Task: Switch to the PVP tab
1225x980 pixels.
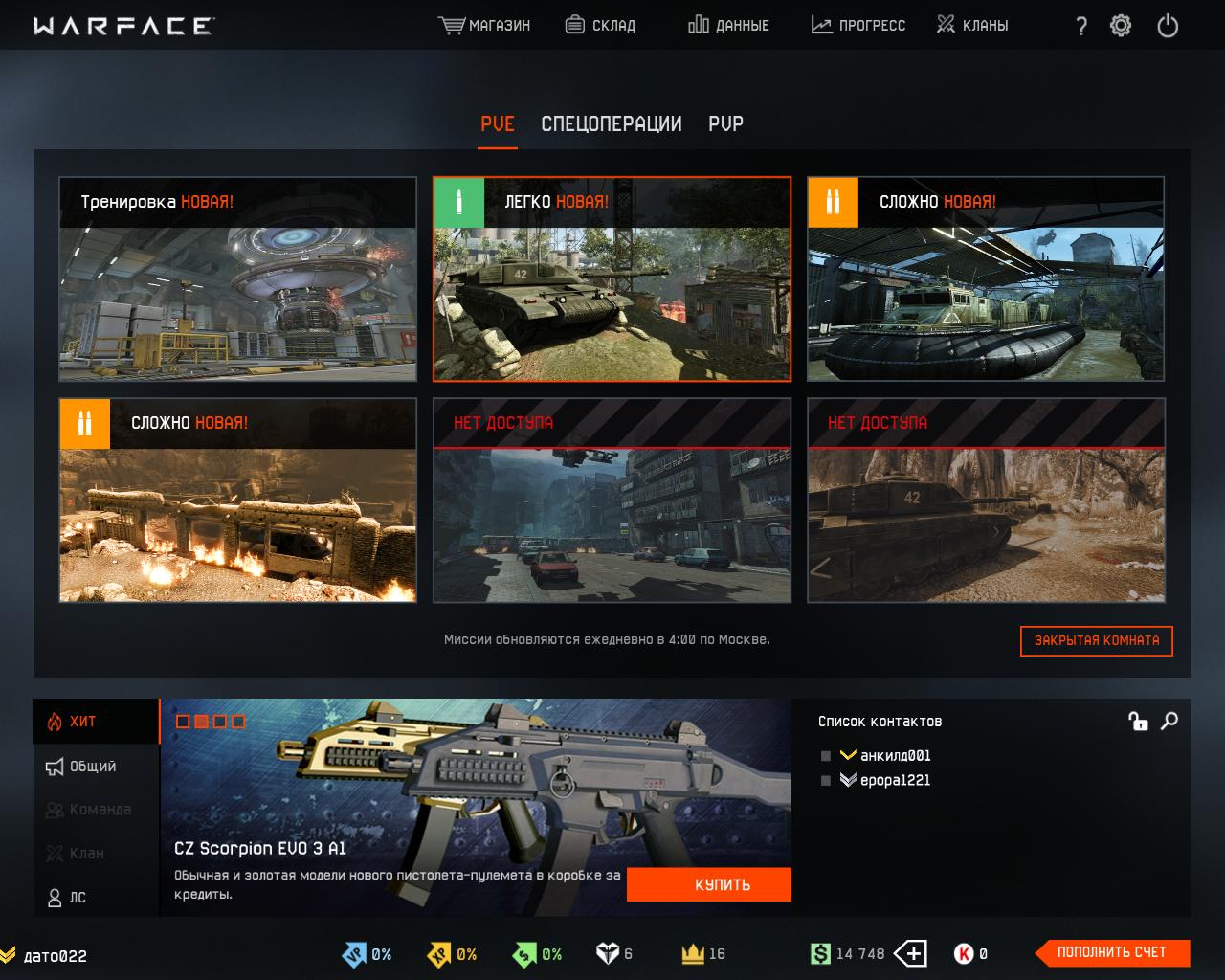Action: (725, 124)
